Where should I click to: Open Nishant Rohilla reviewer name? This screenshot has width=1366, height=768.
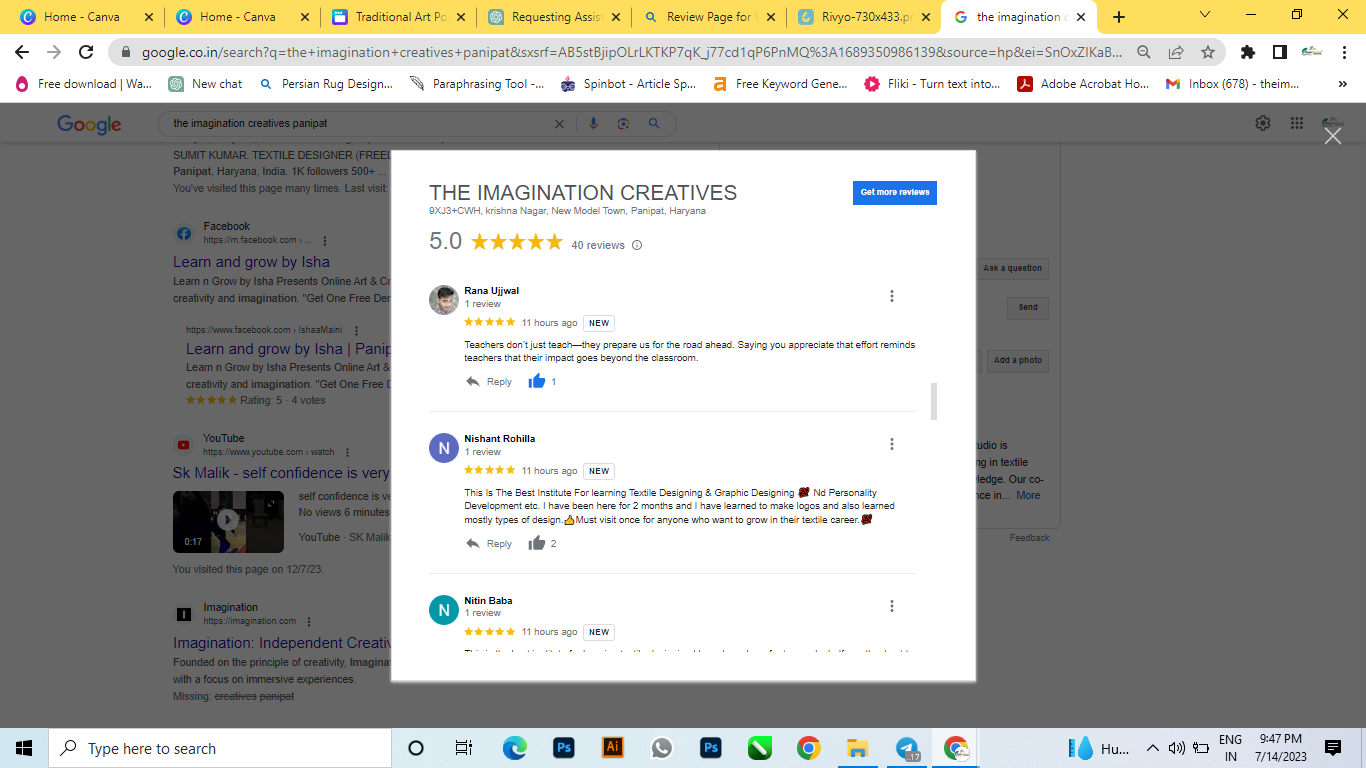500,439
